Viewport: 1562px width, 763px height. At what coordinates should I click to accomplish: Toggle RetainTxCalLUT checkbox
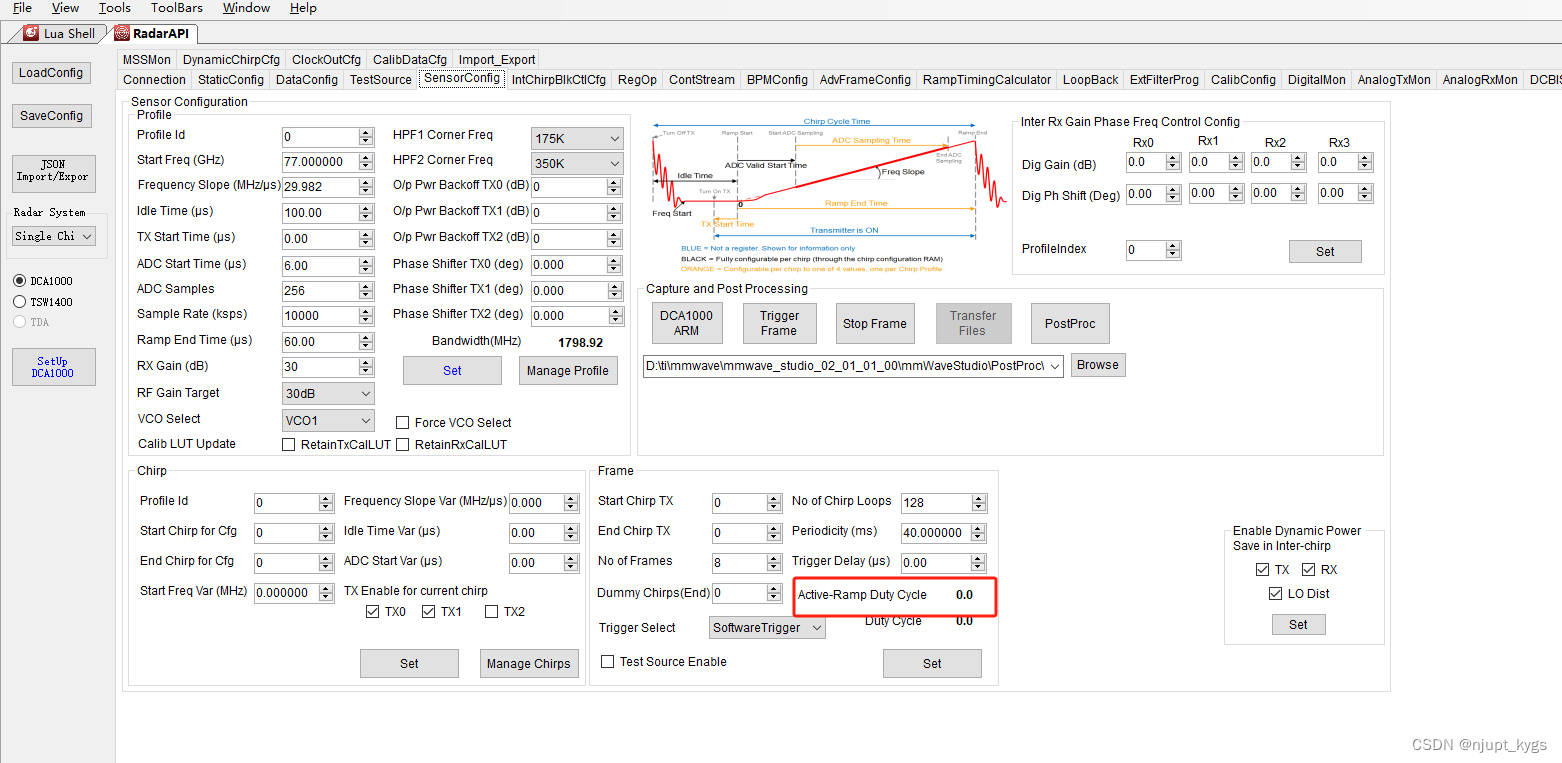coord(289,445)
